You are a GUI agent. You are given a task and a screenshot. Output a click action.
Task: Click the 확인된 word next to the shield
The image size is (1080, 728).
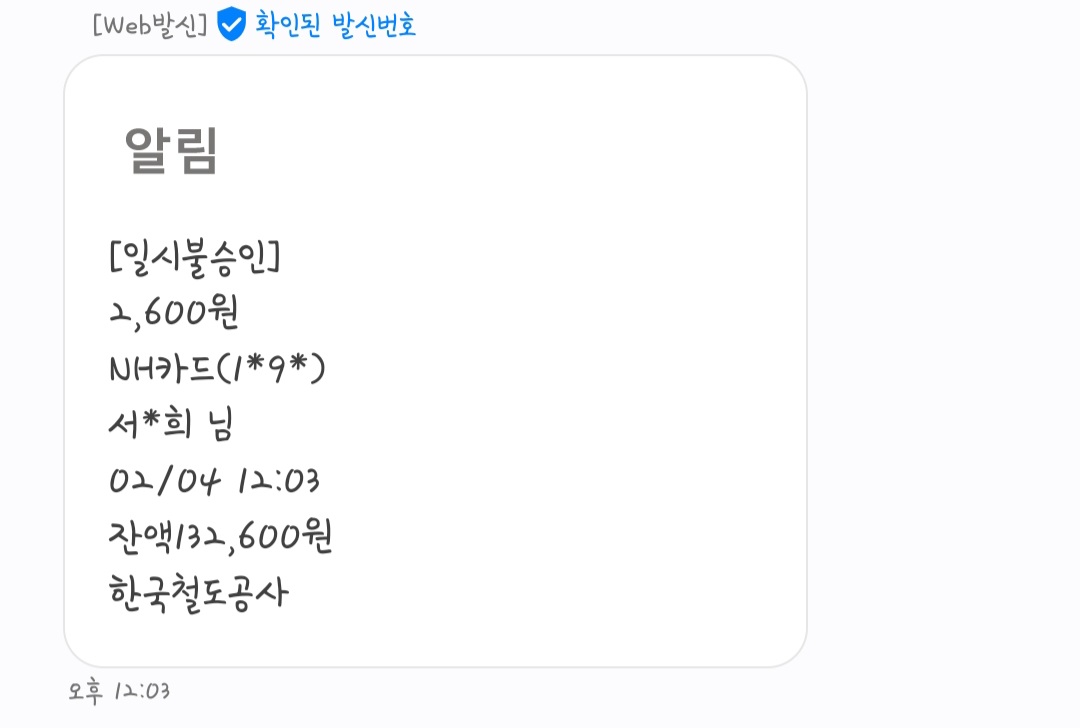(288, 24)
